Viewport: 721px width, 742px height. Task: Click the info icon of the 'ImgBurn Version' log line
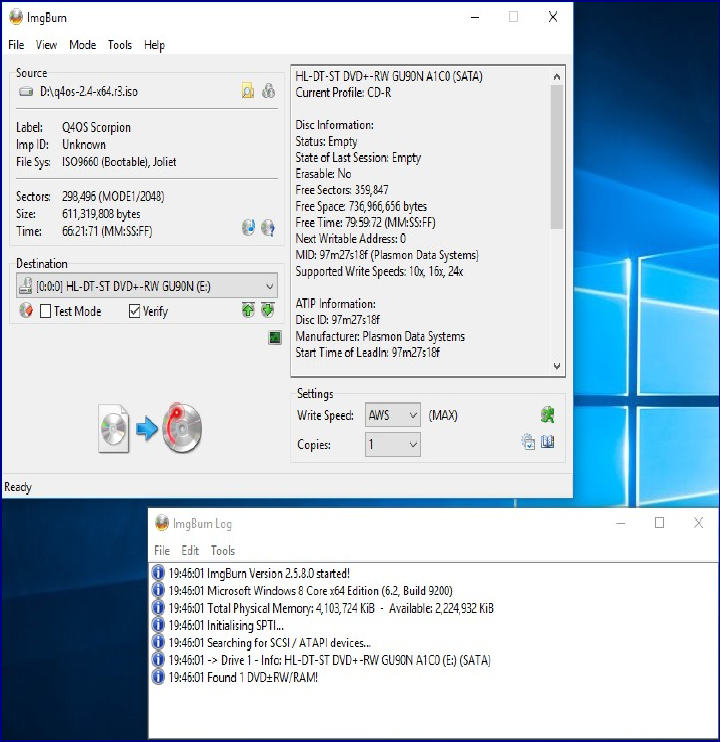[x=158, y=573]
